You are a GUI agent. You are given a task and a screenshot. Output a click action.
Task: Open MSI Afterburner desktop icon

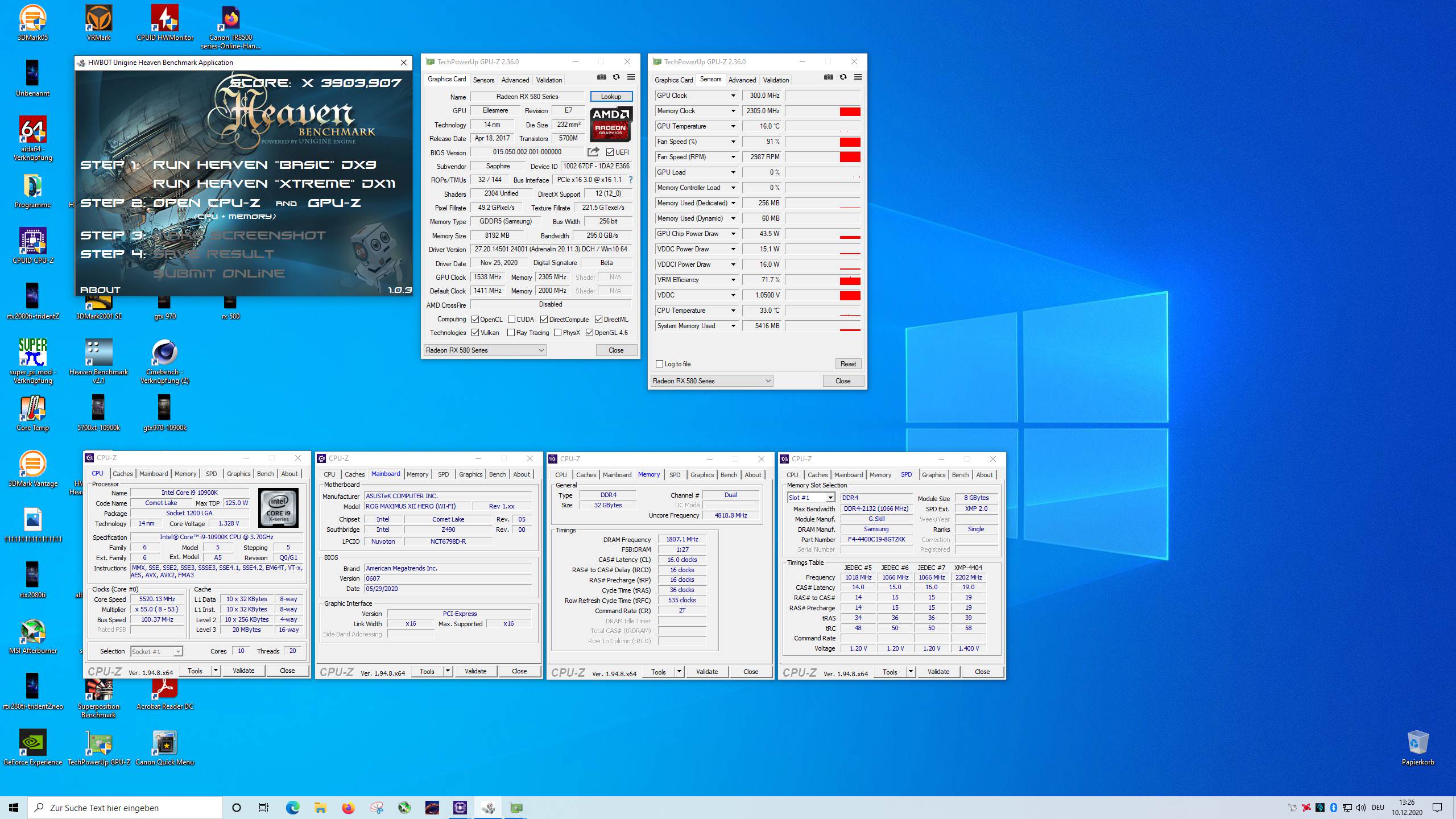click(32, 636)
